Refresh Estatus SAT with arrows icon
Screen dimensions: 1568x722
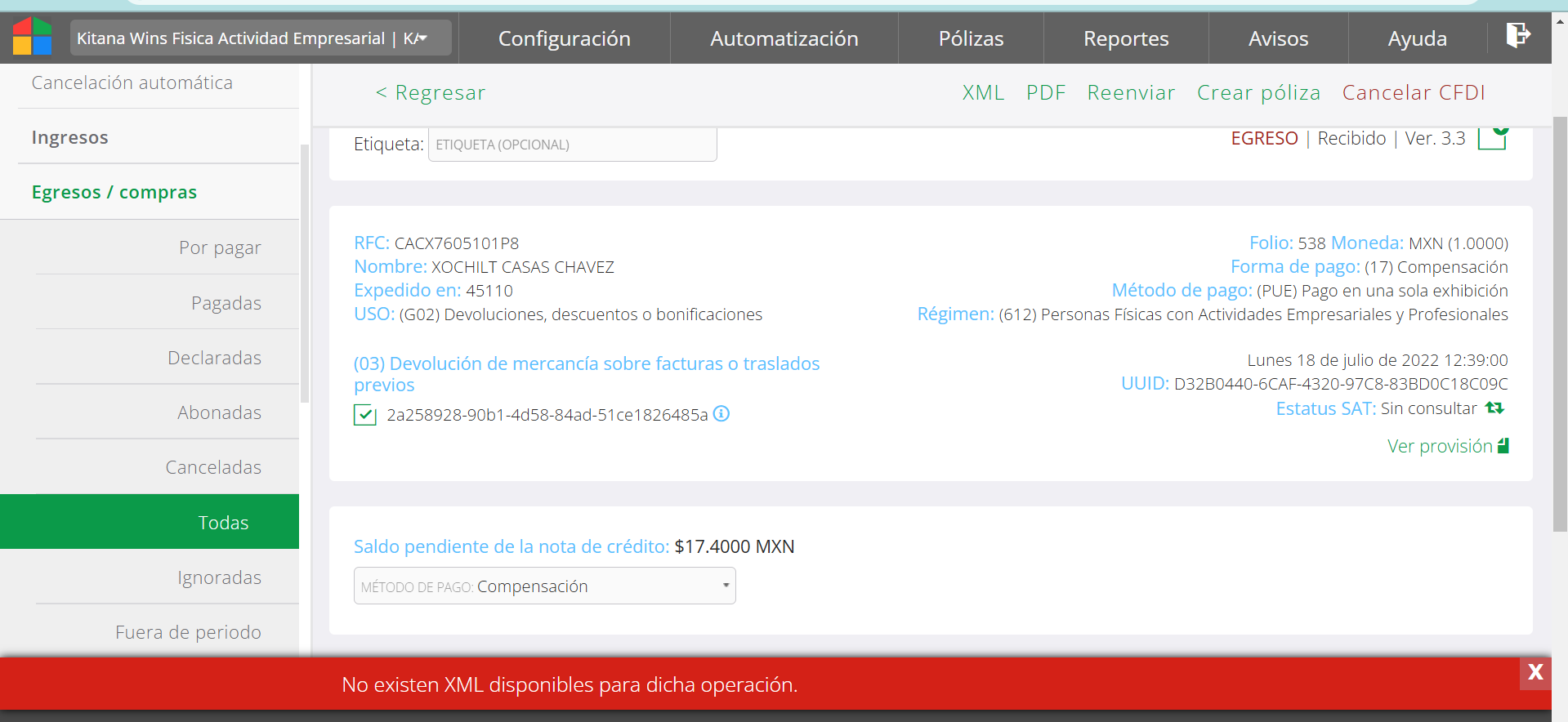1494,408
